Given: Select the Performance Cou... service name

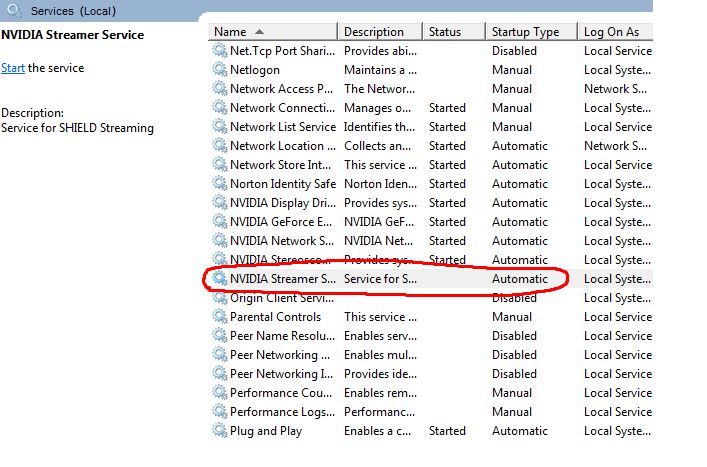Looking at the screenshot, I should [x=280, y=393].
